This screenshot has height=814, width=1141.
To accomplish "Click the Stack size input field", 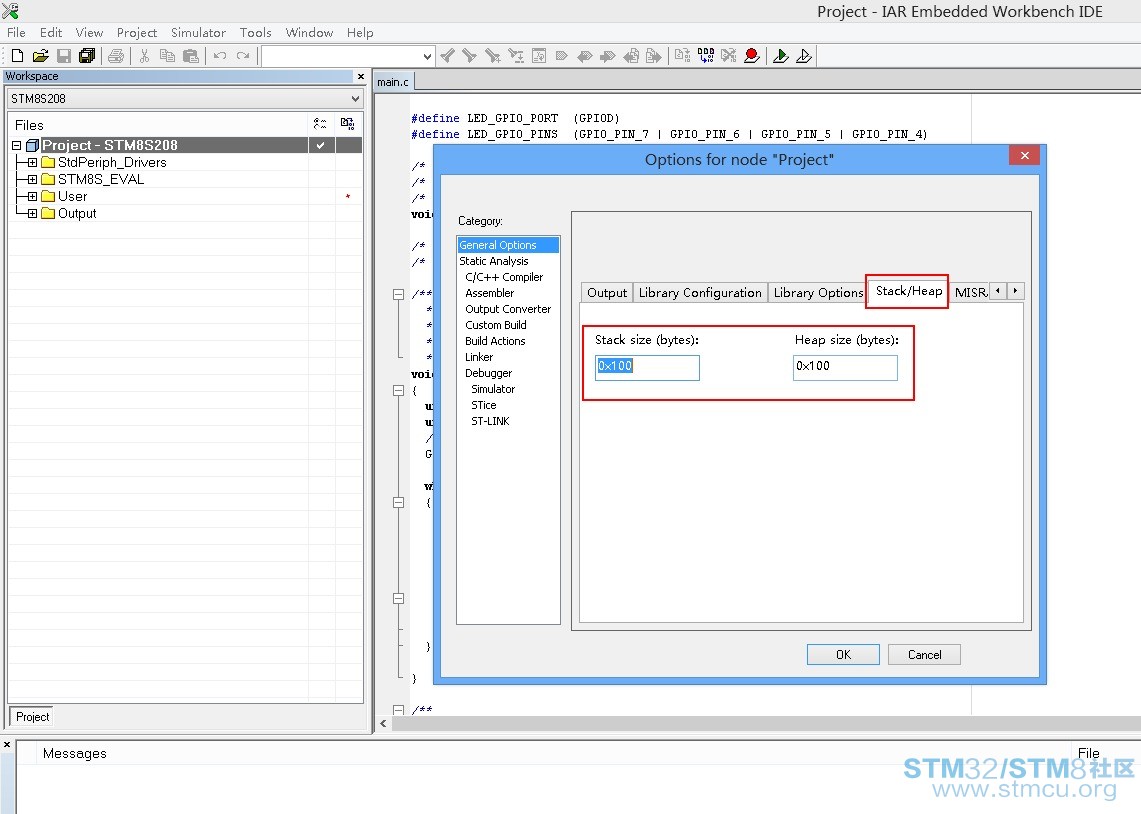I will pos(647,367).
